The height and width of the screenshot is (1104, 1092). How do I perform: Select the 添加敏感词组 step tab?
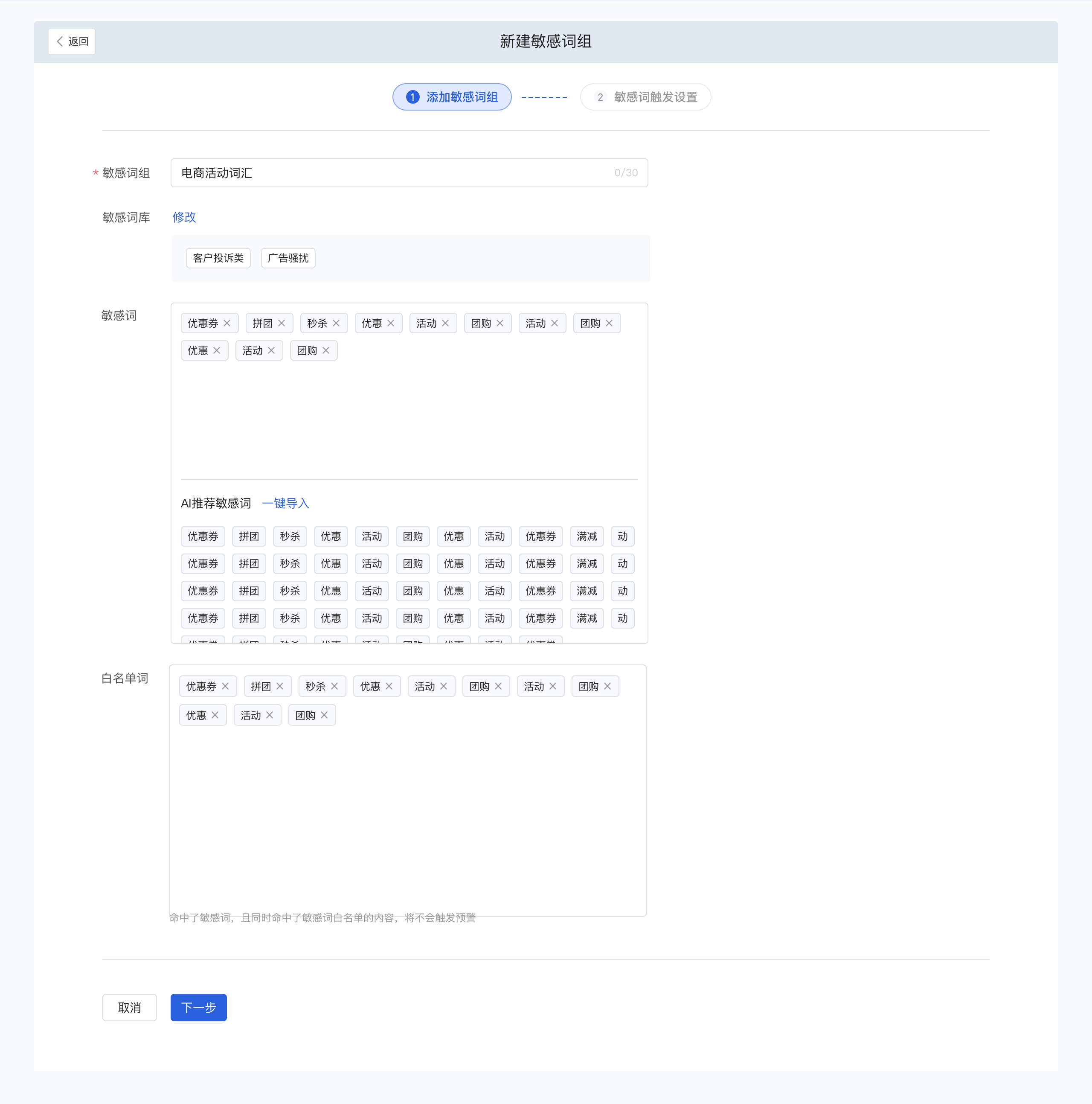(x=452, y=97)
